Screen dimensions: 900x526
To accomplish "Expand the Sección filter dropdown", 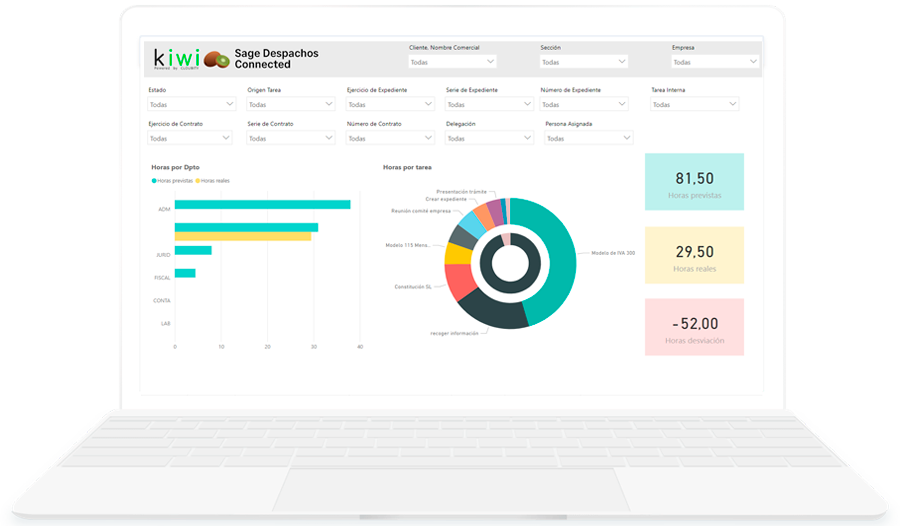I will 583,62.
